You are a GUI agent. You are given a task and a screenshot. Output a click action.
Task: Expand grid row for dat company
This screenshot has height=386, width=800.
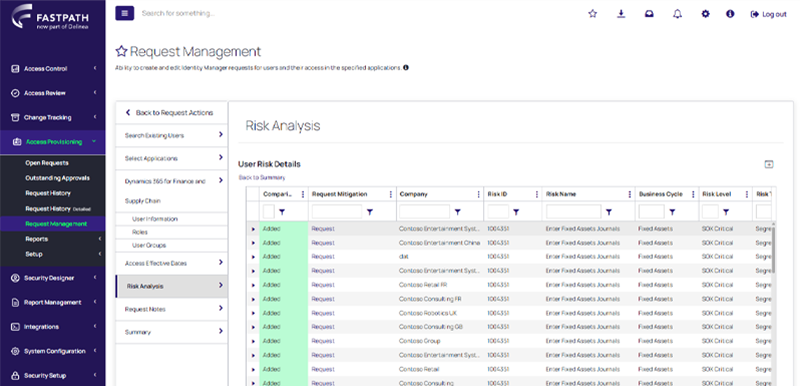pos(253,257)
